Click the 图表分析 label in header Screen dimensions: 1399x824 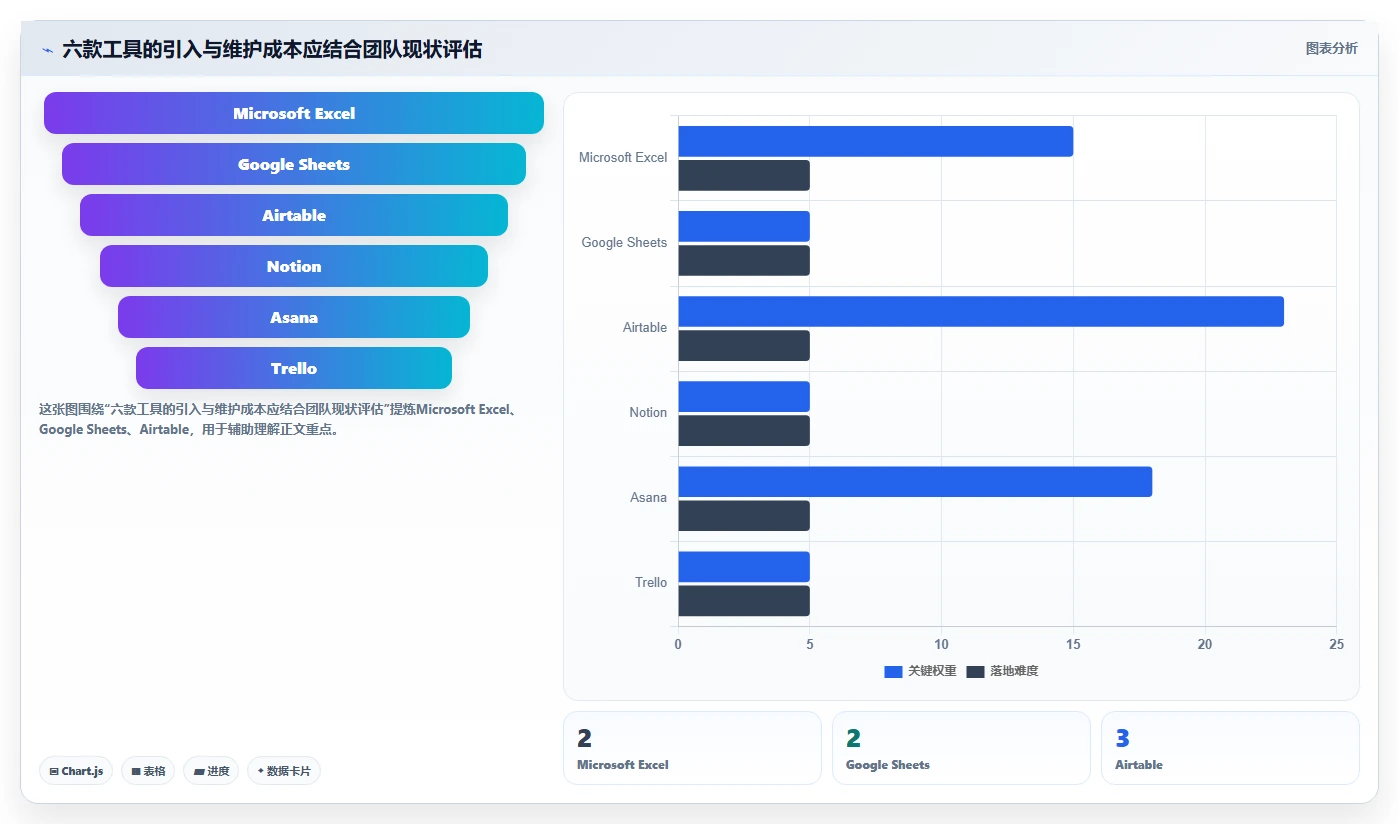(1331, 48)
